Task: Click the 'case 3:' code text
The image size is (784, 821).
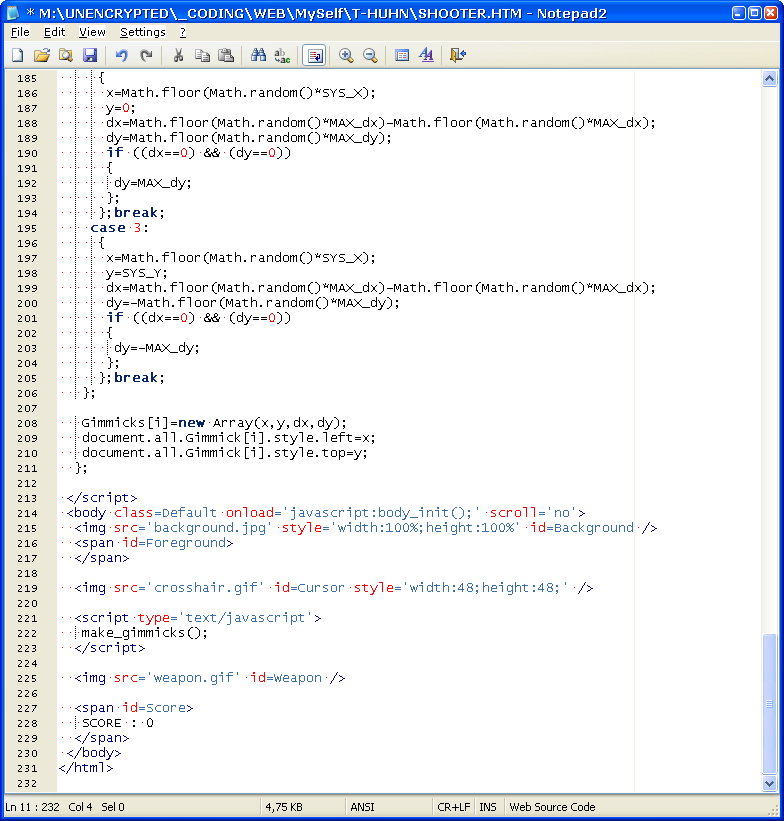Action: coord(119,228)
